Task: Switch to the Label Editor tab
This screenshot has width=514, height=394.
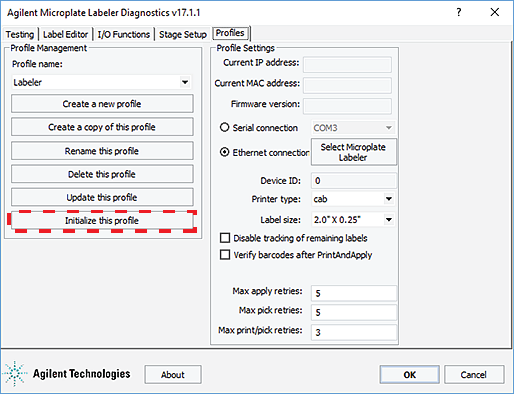Action: (x=65, y=34)
